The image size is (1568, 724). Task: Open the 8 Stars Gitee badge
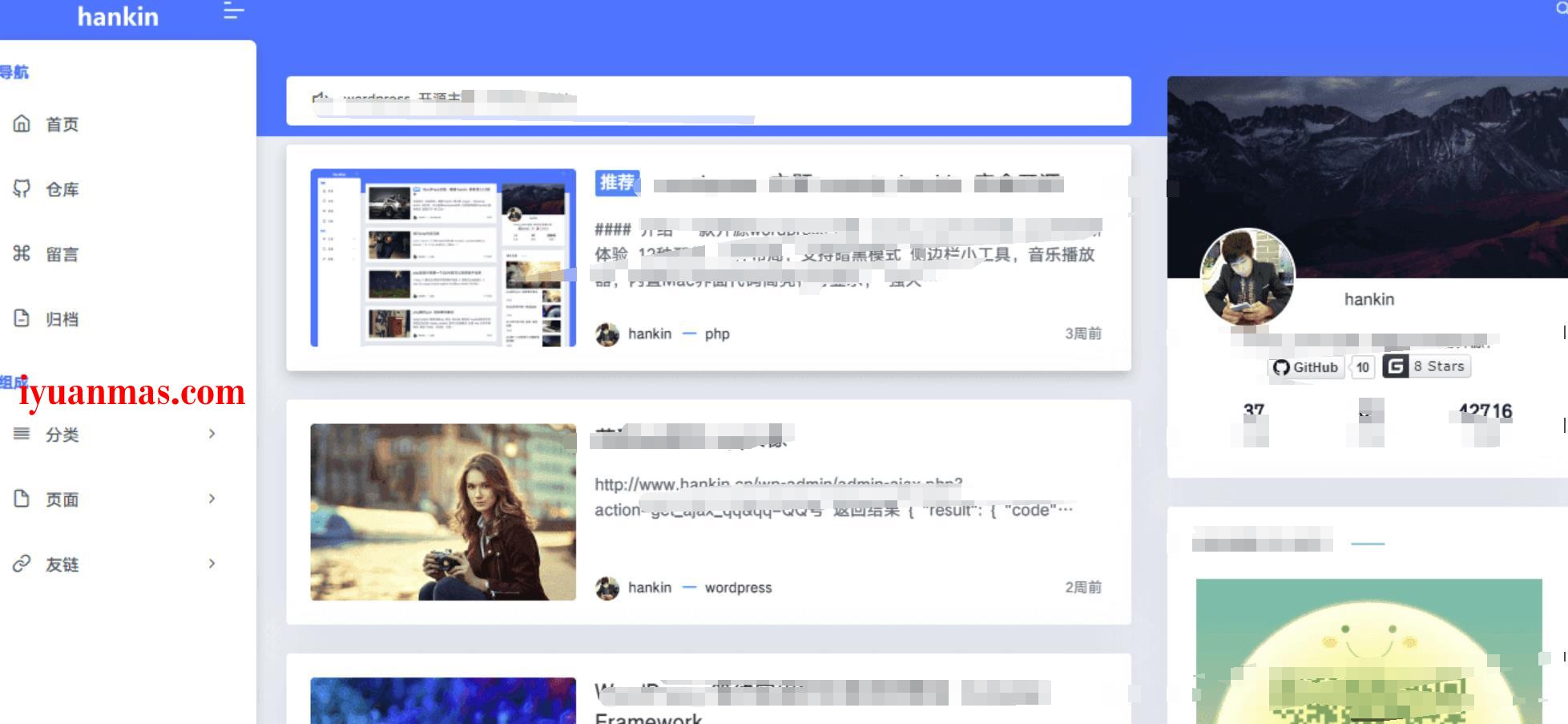tap(1439, 366)
